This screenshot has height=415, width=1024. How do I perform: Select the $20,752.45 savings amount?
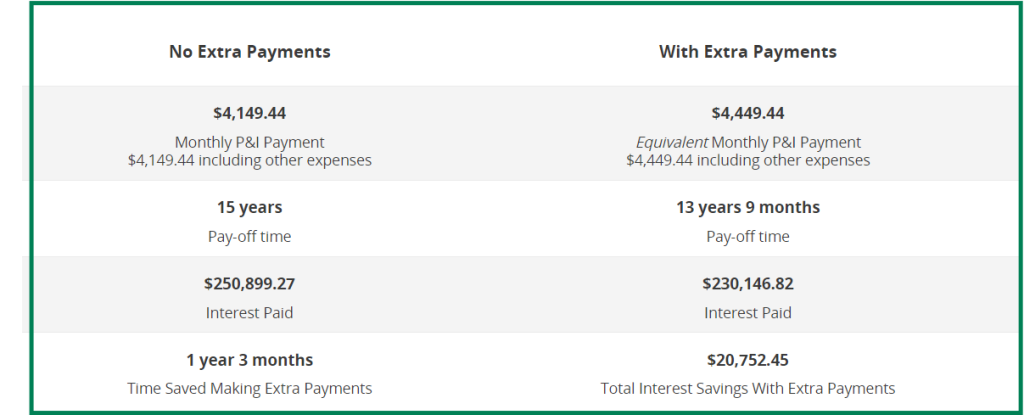[747, 359]
